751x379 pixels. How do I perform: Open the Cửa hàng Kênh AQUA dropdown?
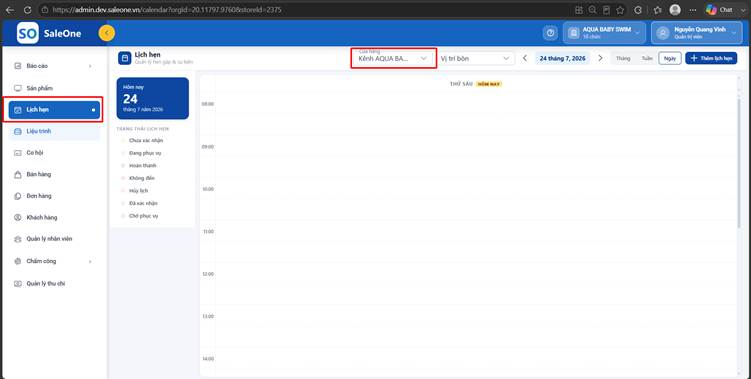click(x=393, y=58)
